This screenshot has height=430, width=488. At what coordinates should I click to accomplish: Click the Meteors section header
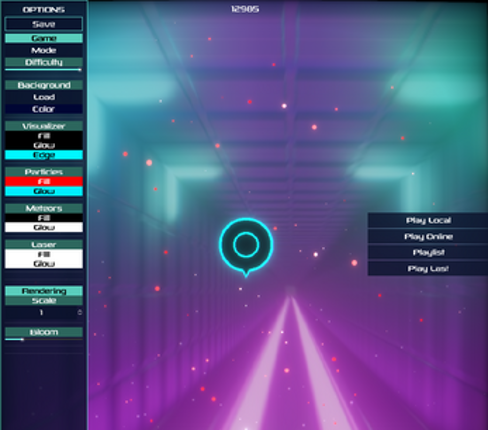tap(44, 208)
